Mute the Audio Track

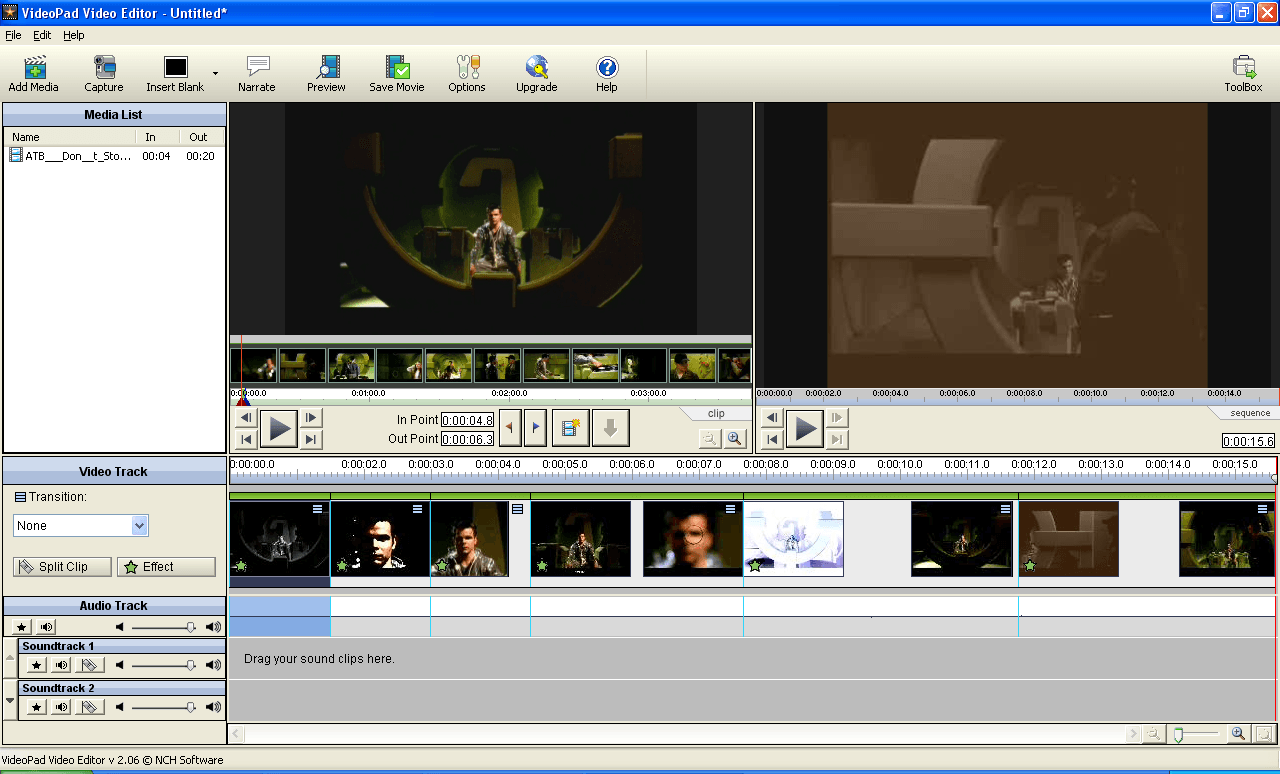[46, 627]
